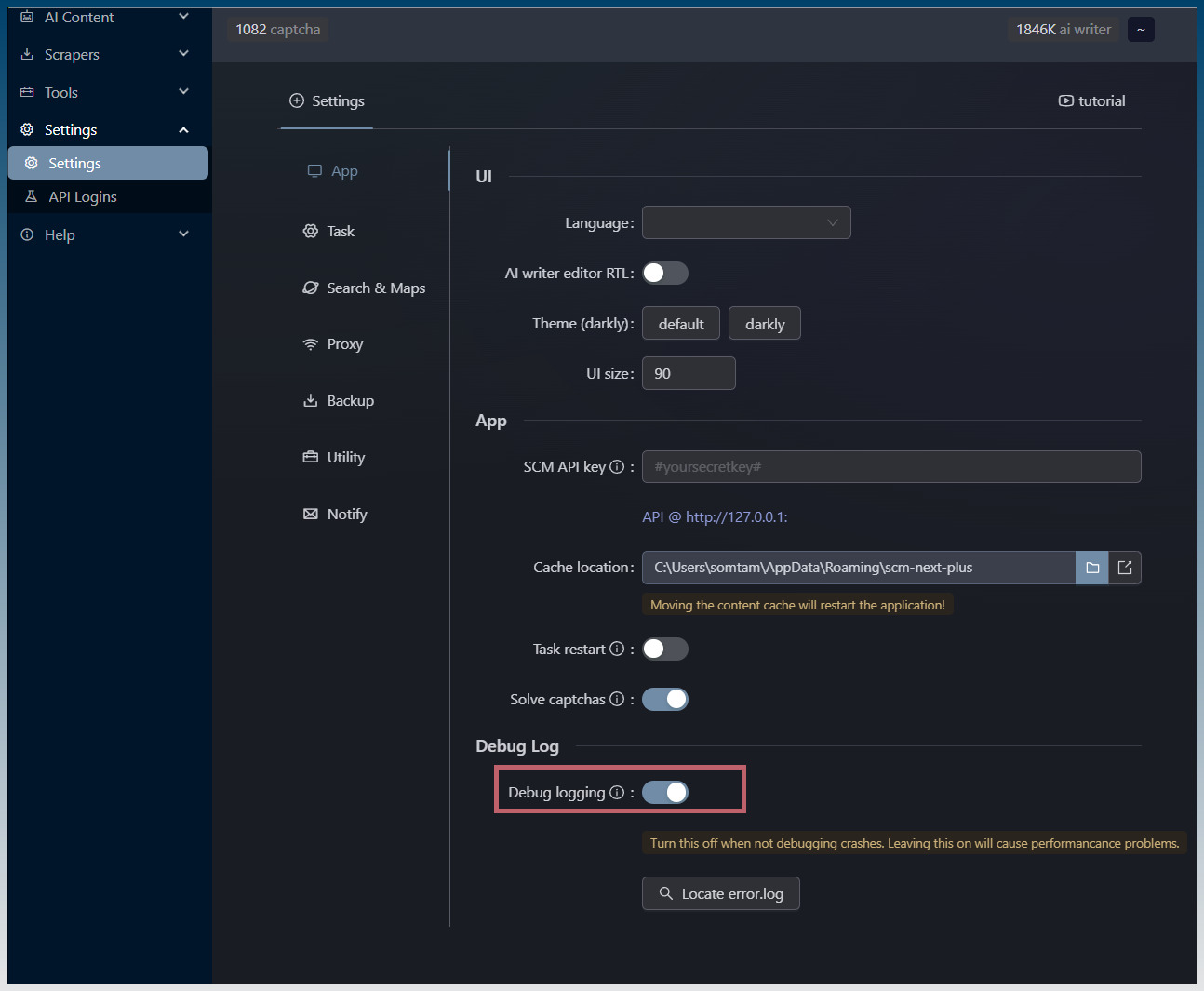The image size is (1204, 991).
Task: Choose the darkly theme button
Action: [764, 324]
